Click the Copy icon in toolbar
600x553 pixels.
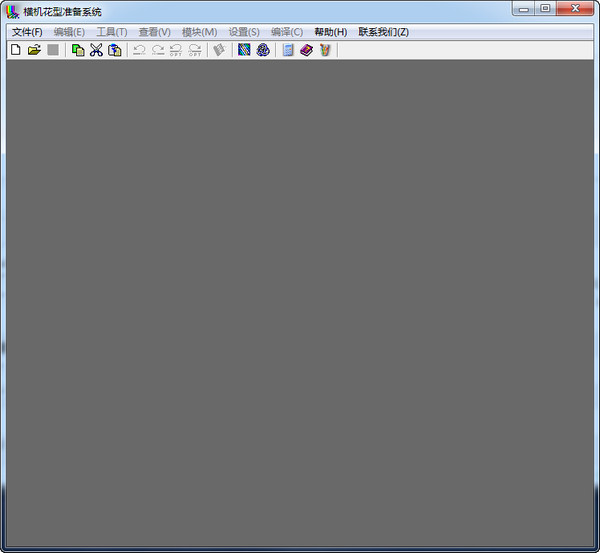tap(78, 50)
